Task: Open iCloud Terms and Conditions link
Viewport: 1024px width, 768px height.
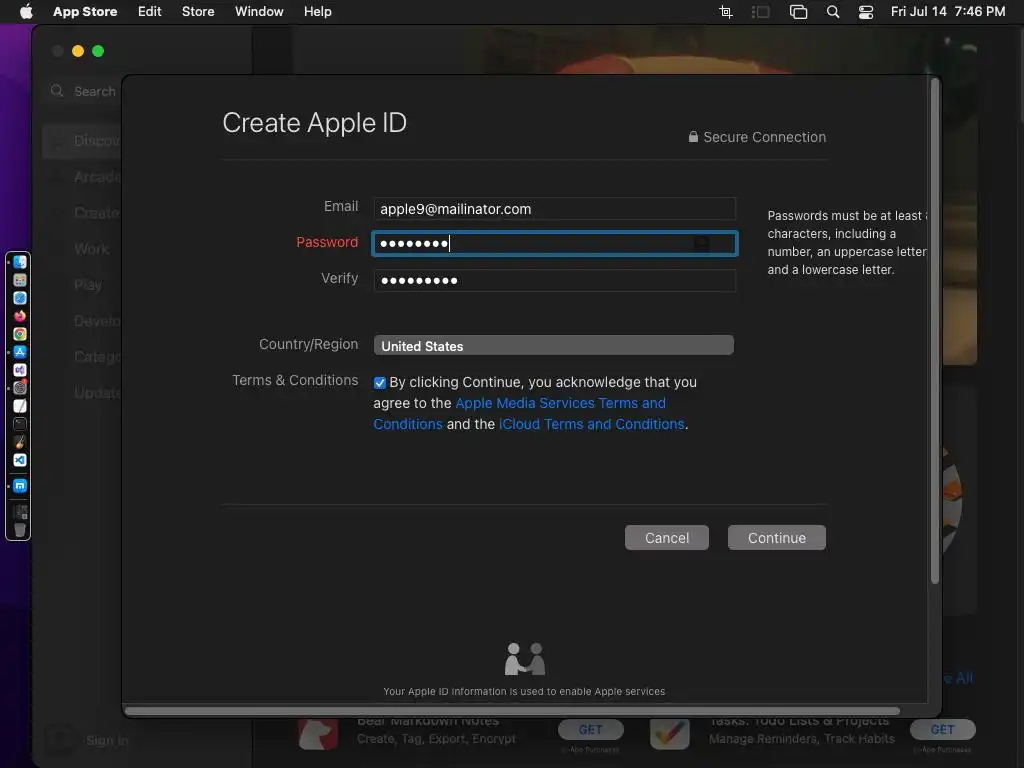Action: 592,424
